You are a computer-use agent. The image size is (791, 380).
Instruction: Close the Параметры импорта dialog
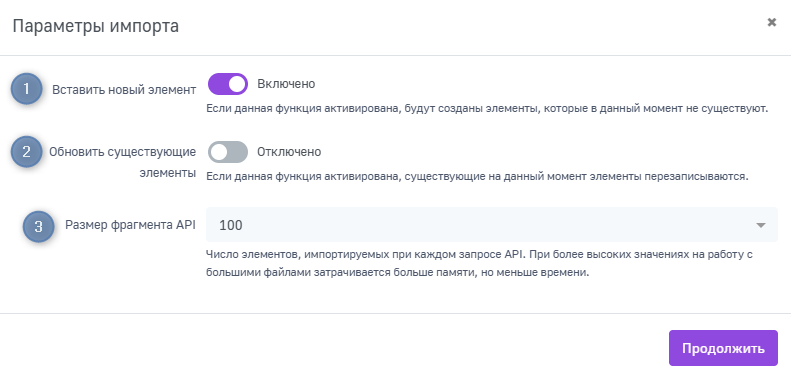click(x=771, y=22)
